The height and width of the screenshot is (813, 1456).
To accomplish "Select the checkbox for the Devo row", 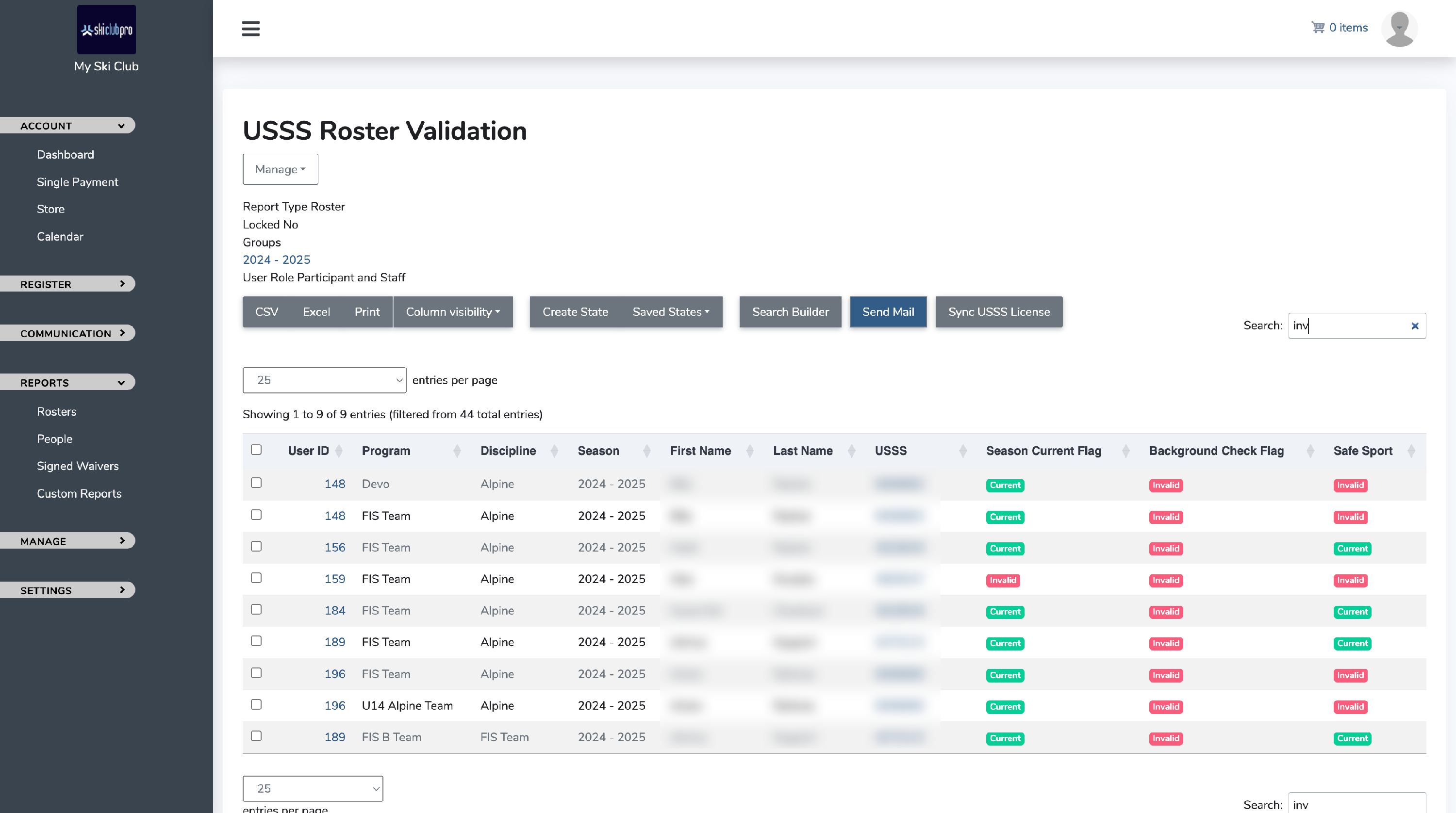I will click(x=256, y=483).
